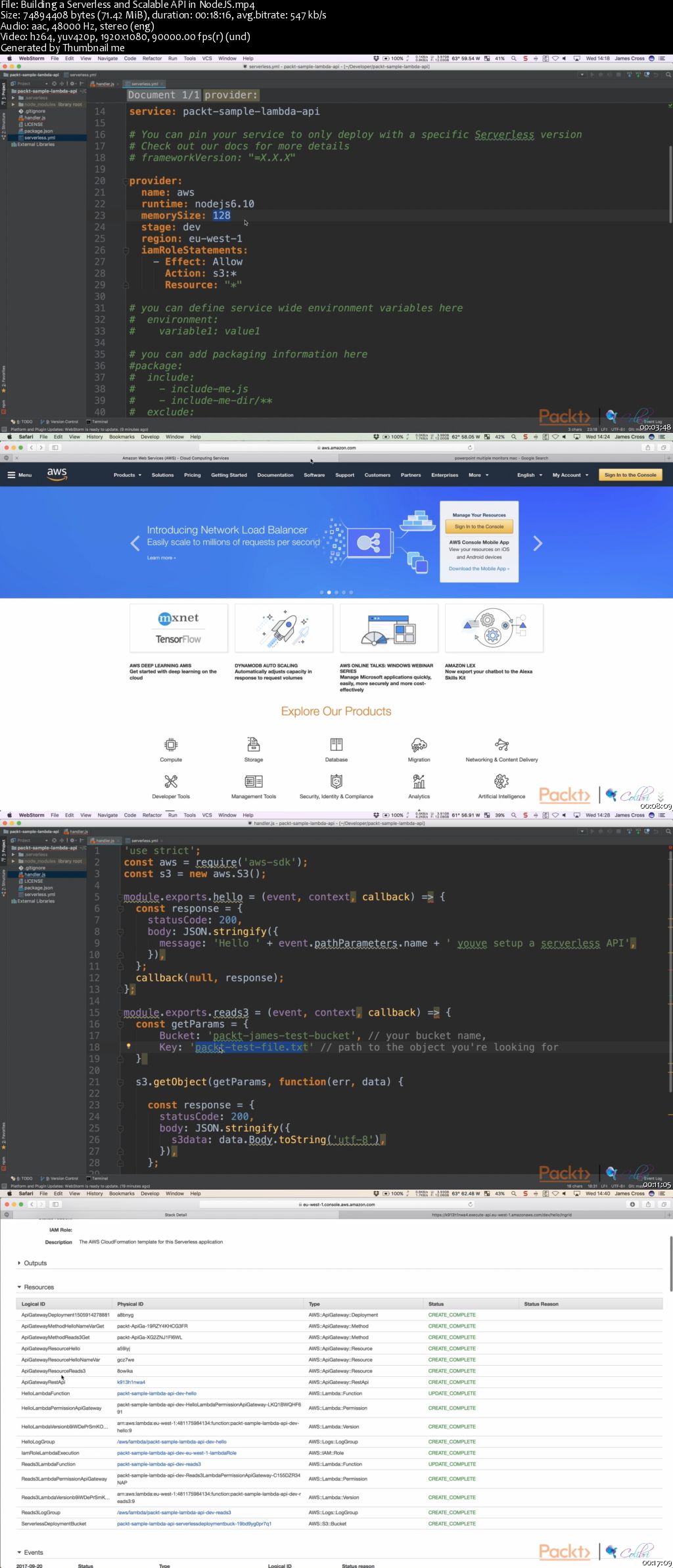
Task: Open /aws/lambda/packt-sample-lambda-api-dev-reads3 log group link
Action: (174, 1512)
